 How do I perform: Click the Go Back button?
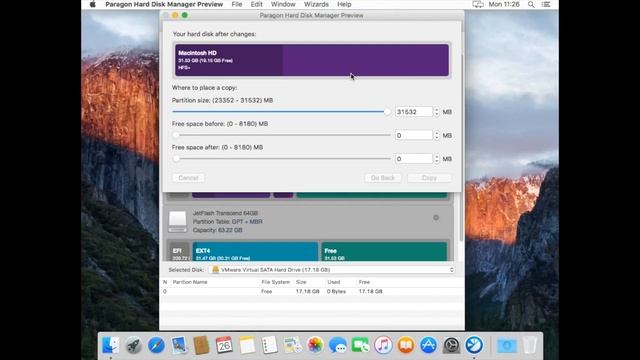[x=382, y=178]
